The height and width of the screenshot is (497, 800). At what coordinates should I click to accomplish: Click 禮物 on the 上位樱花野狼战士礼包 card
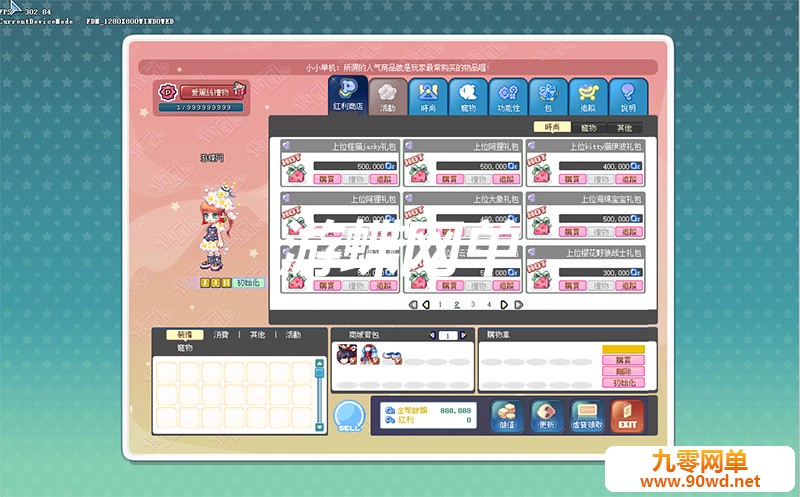pyautogui.click(x=601, y=286)
